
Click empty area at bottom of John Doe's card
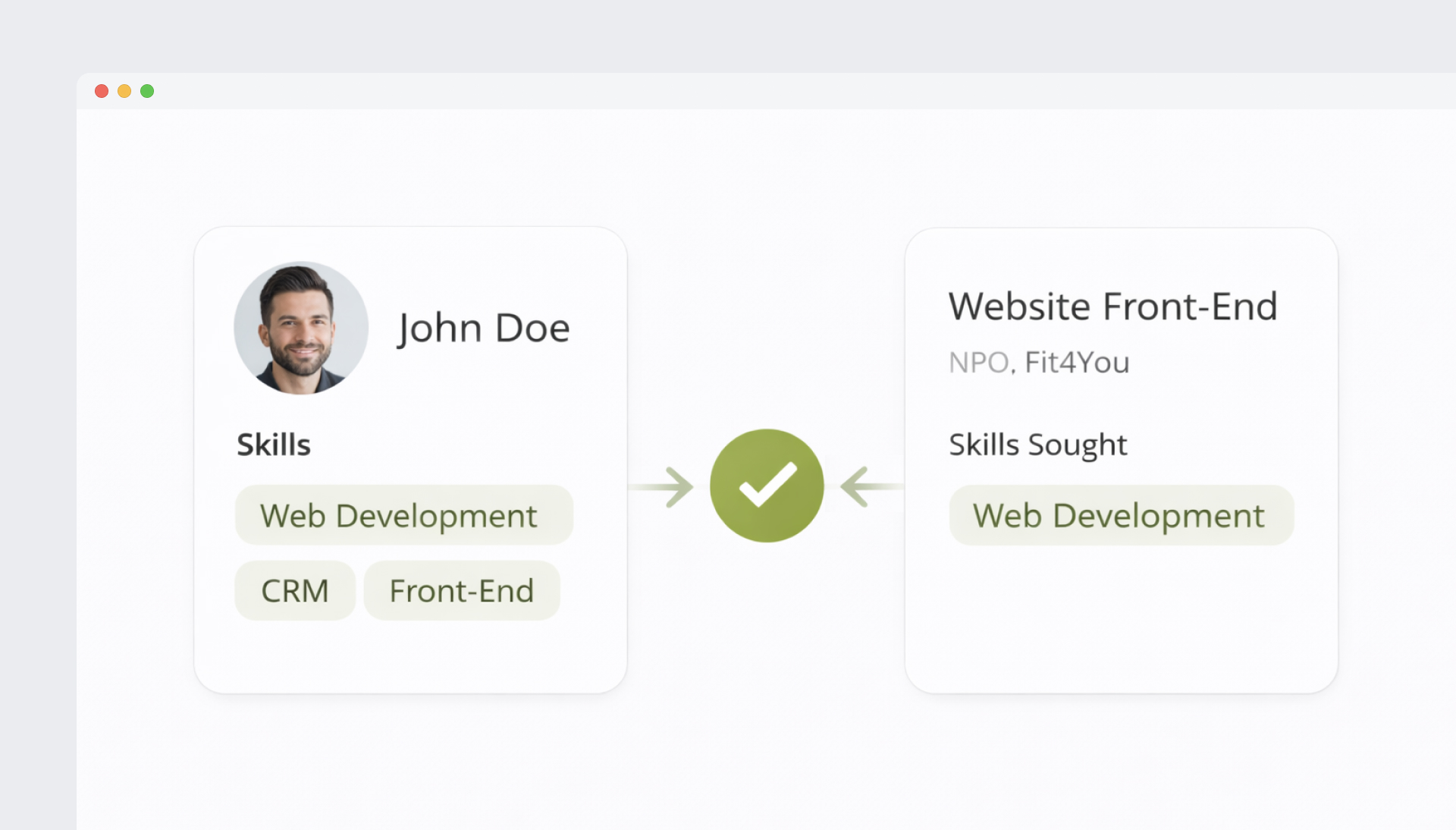(409, 656)
